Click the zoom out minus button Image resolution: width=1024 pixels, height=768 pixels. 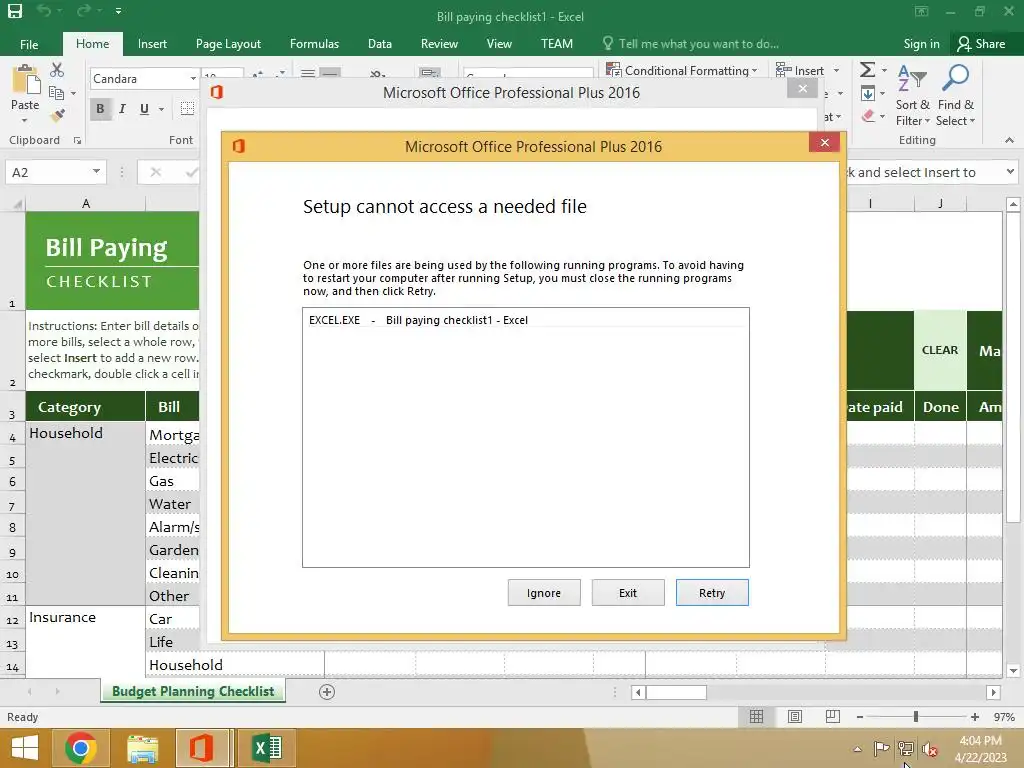859,717
